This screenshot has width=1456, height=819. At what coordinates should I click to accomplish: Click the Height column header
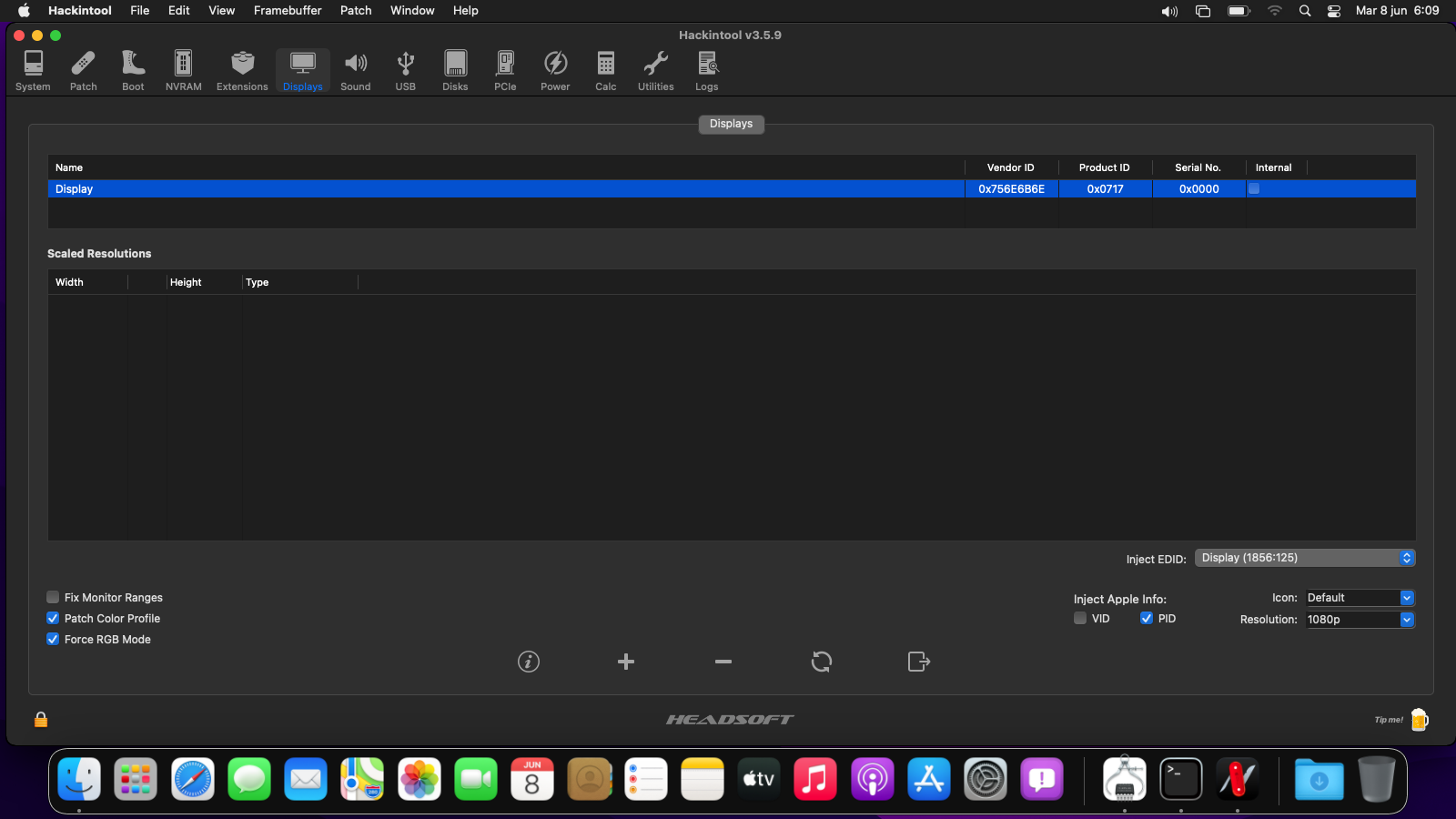(x=204, y=282)
